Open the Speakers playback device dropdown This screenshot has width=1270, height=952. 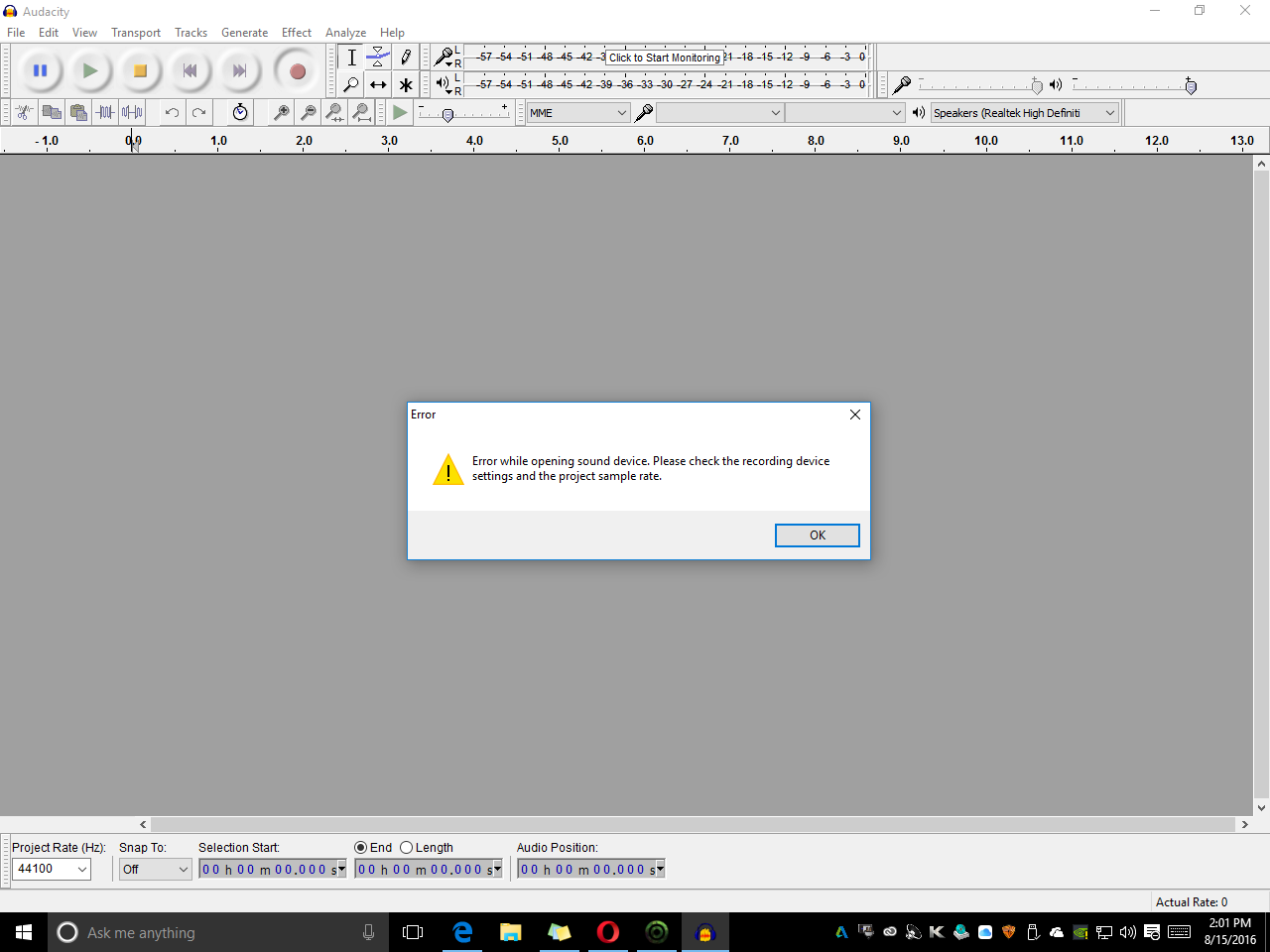pyautogui.click(x=1025, y=113)
